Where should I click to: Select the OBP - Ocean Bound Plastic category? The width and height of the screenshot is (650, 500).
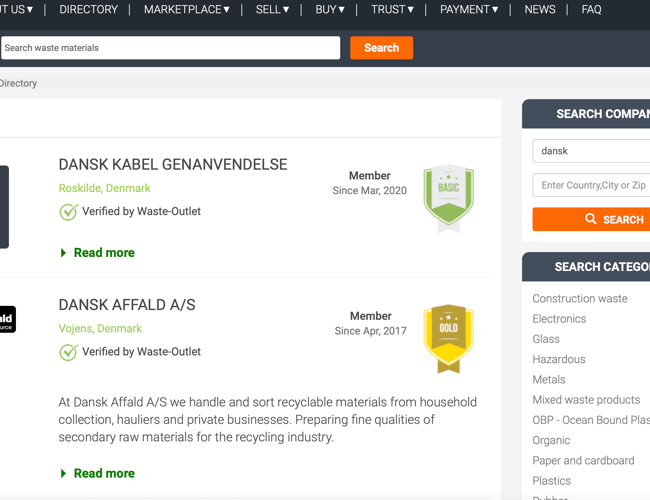pyautogui.click(x=591, y=420)
